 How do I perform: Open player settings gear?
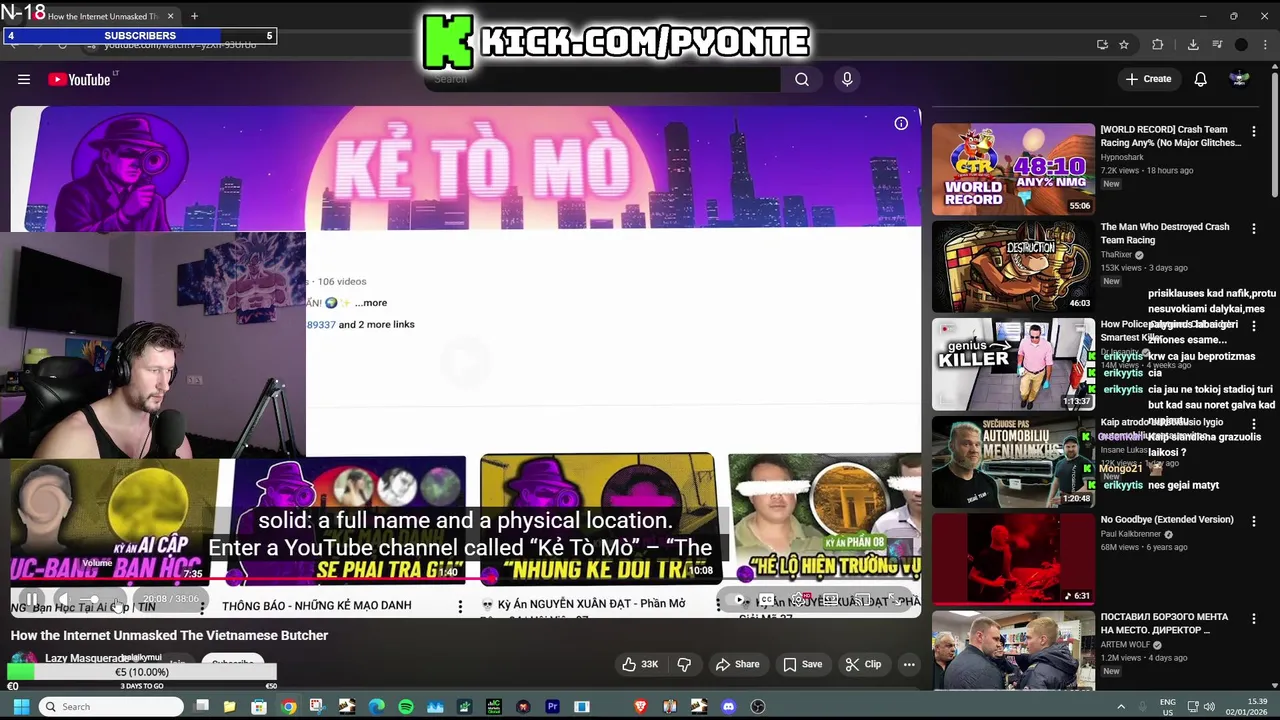(x=799, y=600)
